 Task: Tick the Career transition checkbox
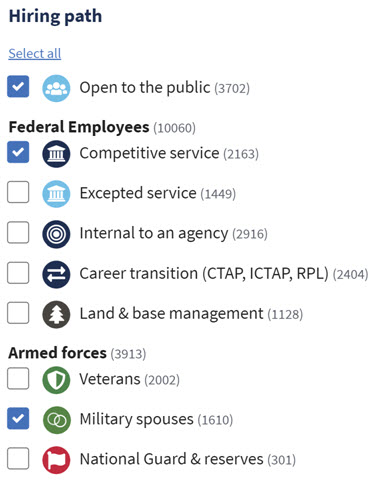pyautogui.click(x=18, y=272)
